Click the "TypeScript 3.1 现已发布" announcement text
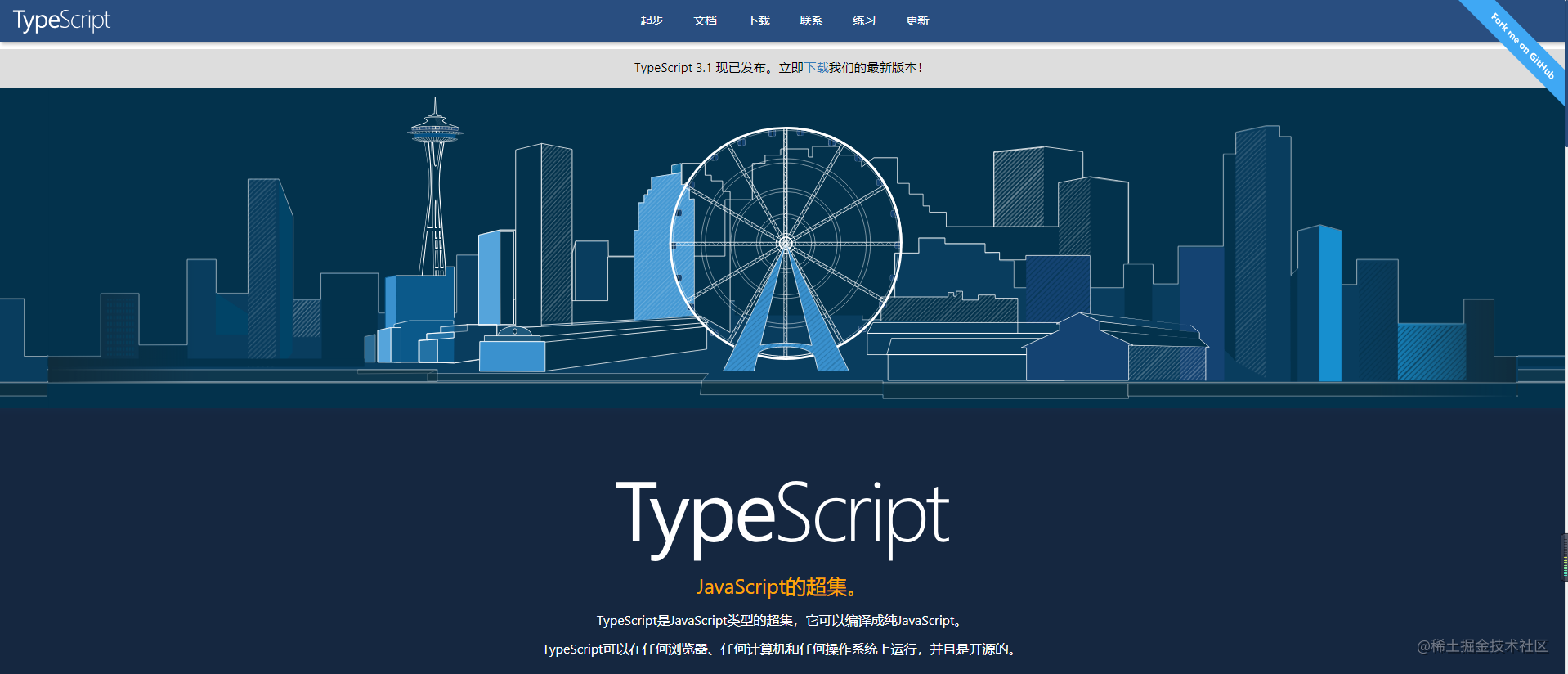This screenshot has height=674, width=1568. click(x=701, y=68)
